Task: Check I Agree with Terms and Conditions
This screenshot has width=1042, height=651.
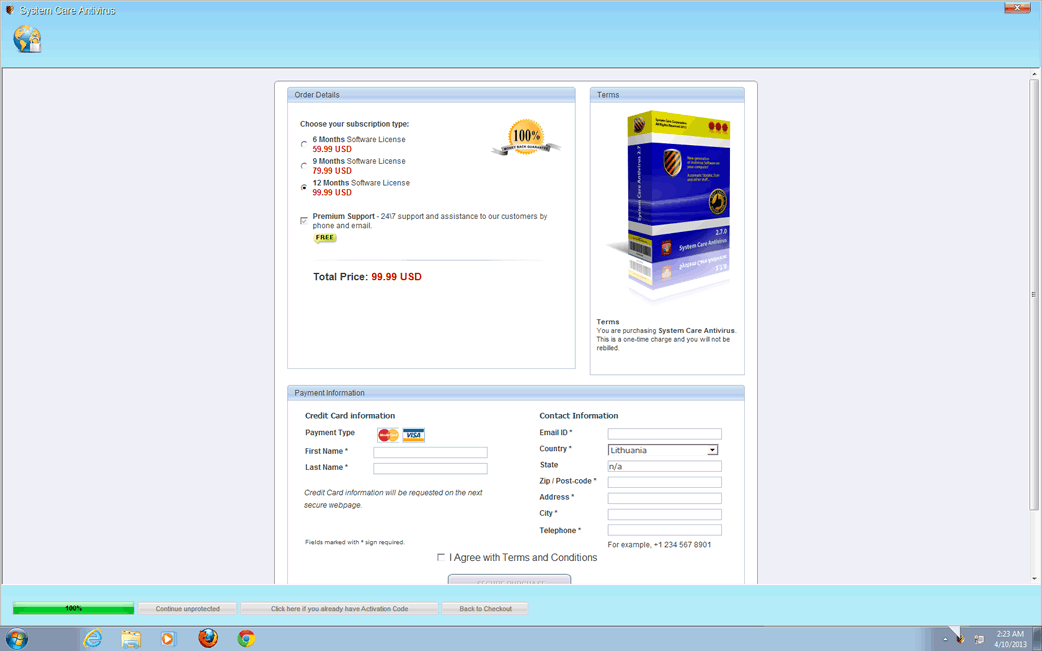Action: [441, 558]
